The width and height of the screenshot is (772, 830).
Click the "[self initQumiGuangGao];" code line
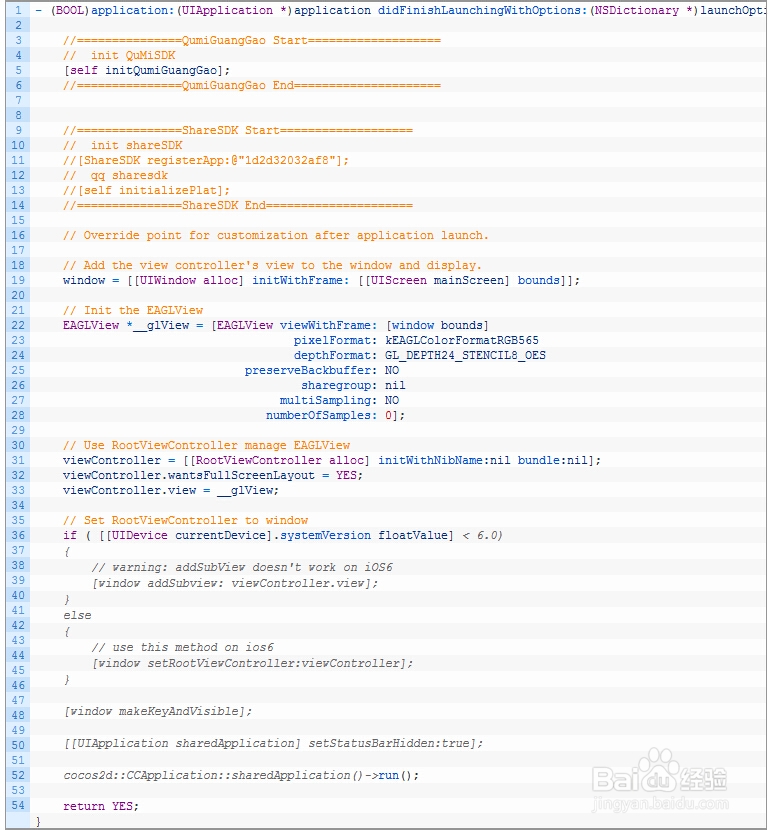pyautogui.click(x=147, y=70)
